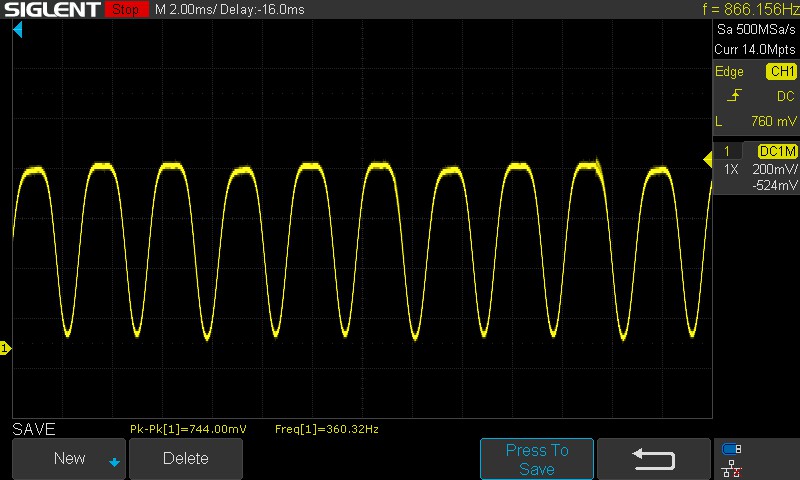Click the M 2.00ms timebase readout
Viewport: 800px width, 480px height.
pos(185,9)
